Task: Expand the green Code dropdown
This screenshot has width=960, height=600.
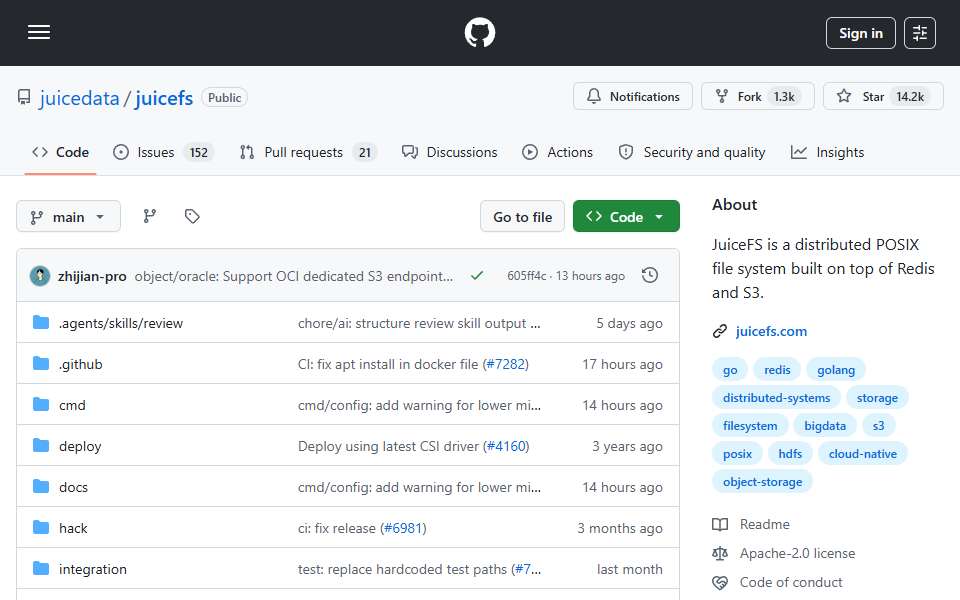Action: point(626,217)
